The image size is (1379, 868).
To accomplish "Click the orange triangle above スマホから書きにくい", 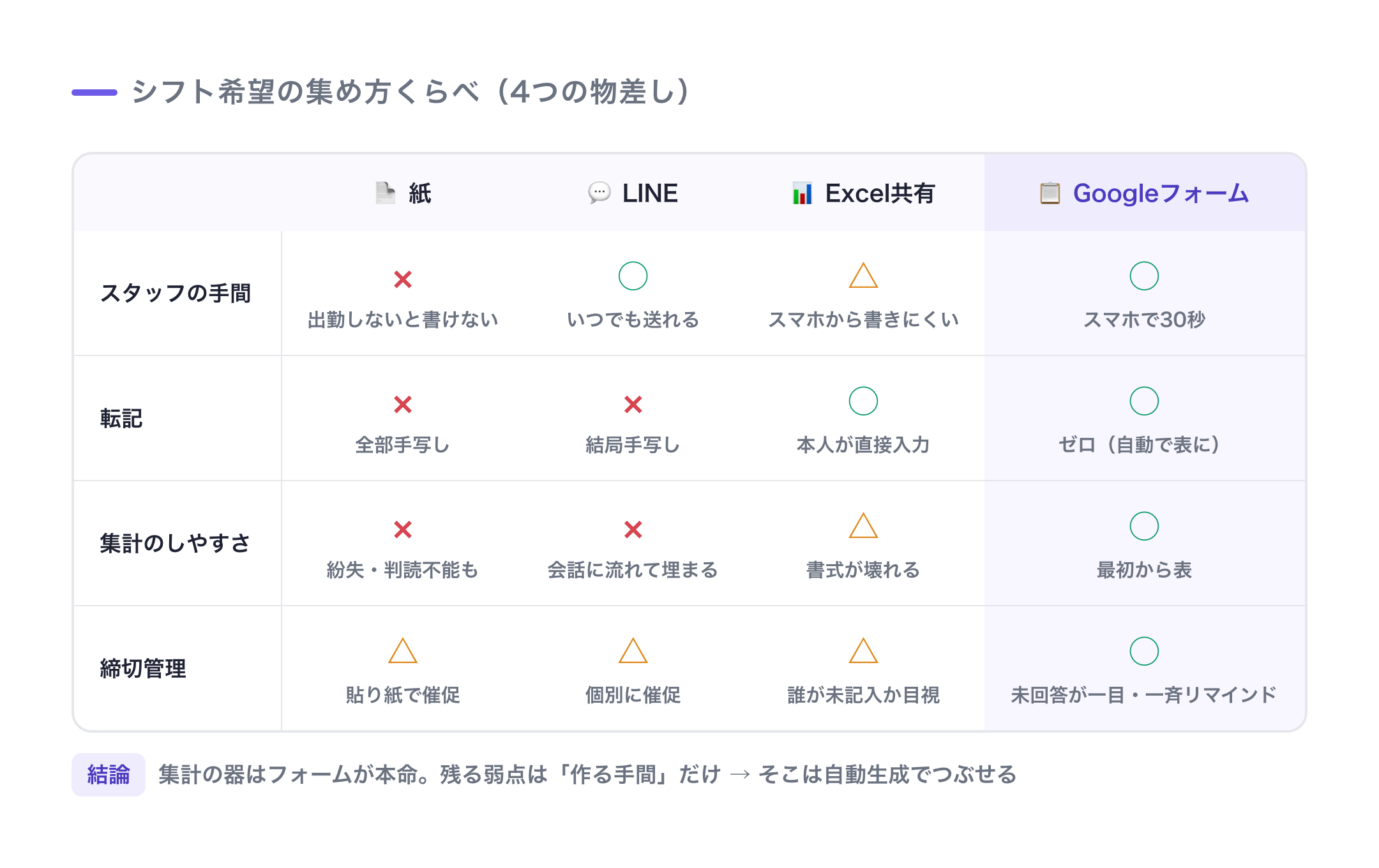I will pyautogui.click(x=863, y=276).
